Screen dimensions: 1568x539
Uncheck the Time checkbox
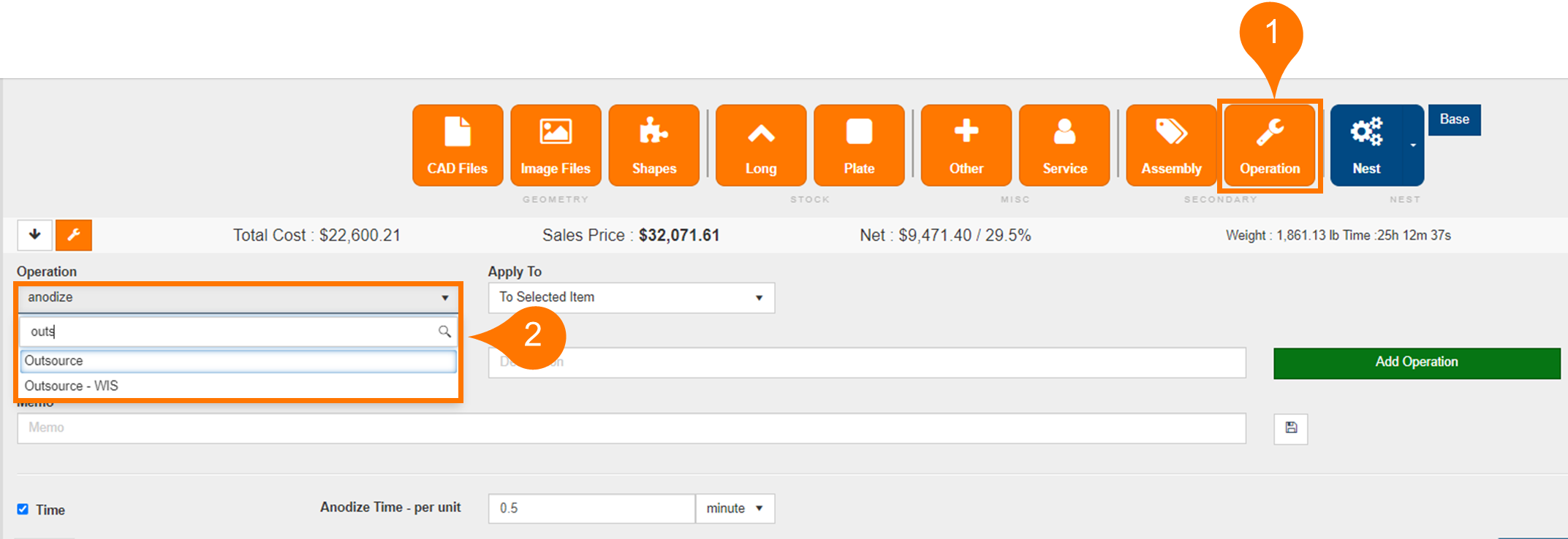pyautogui.click(x=23, y=509)
